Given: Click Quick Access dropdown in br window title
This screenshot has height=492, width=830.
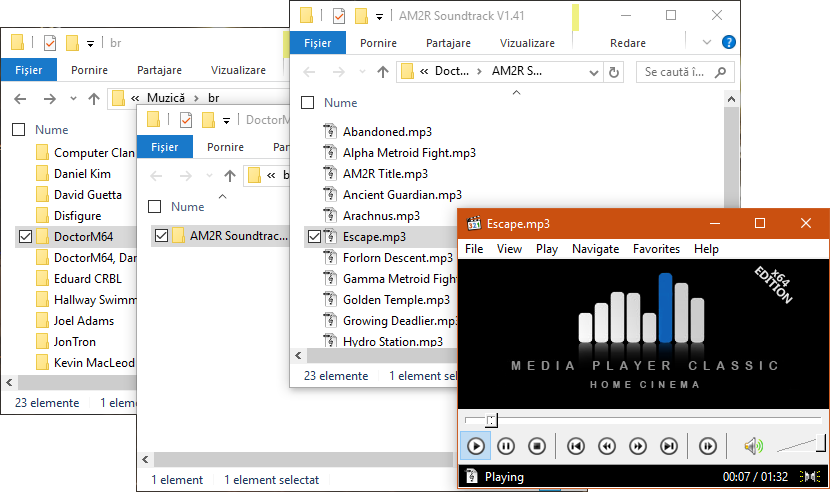Looking at the screenshot, I should (x=91, y=43).
